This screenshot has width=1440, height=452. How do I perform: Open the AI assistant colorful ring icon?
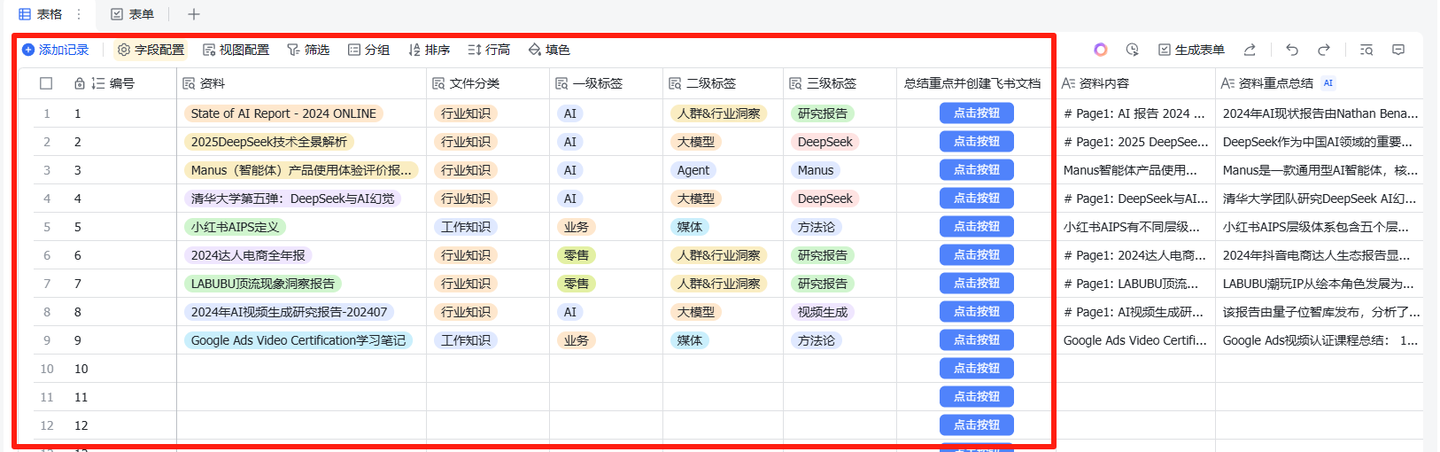click(x=1100, y=50)
